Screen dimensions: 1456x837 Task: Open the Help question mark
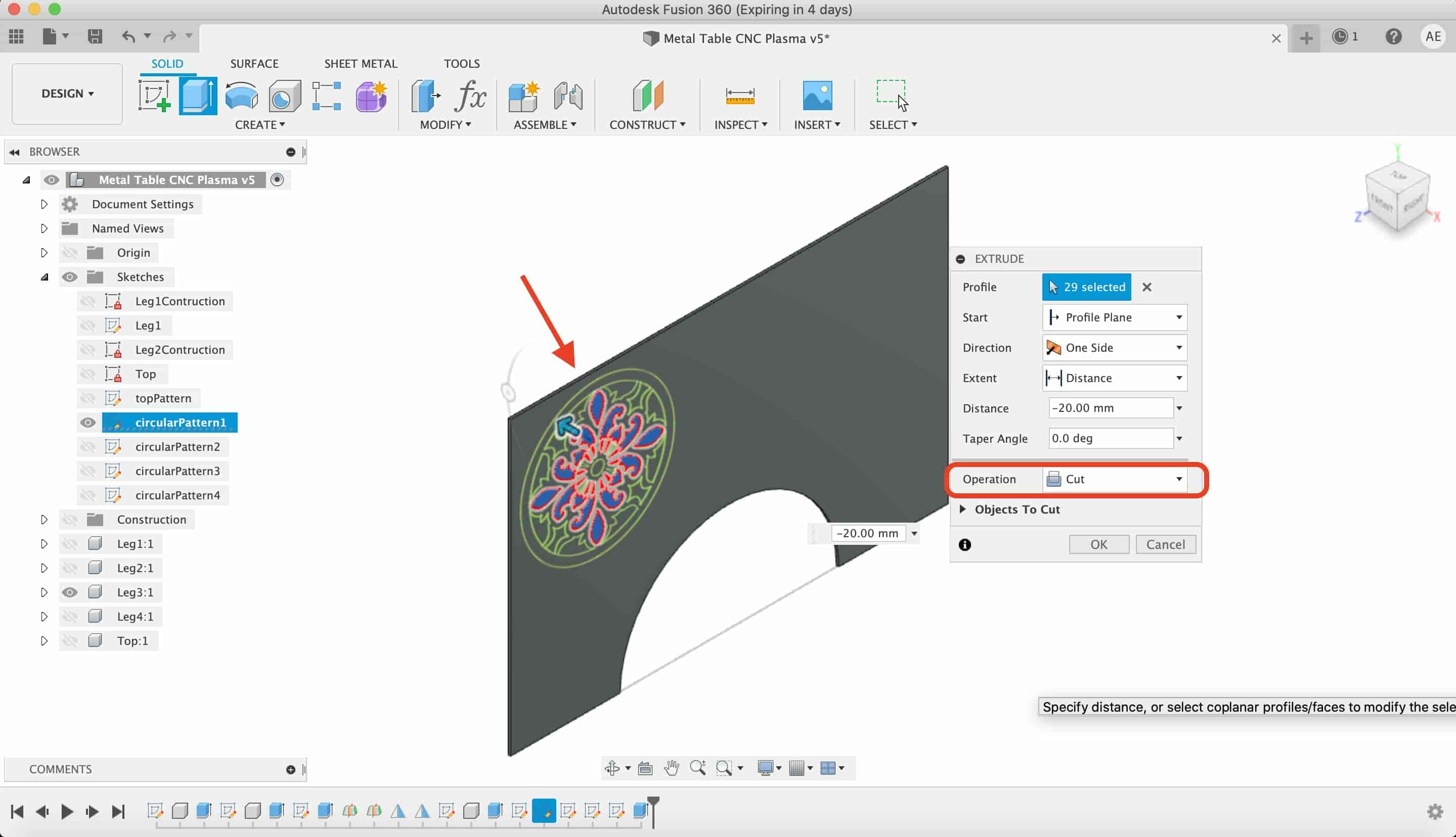click(1393, 37)
